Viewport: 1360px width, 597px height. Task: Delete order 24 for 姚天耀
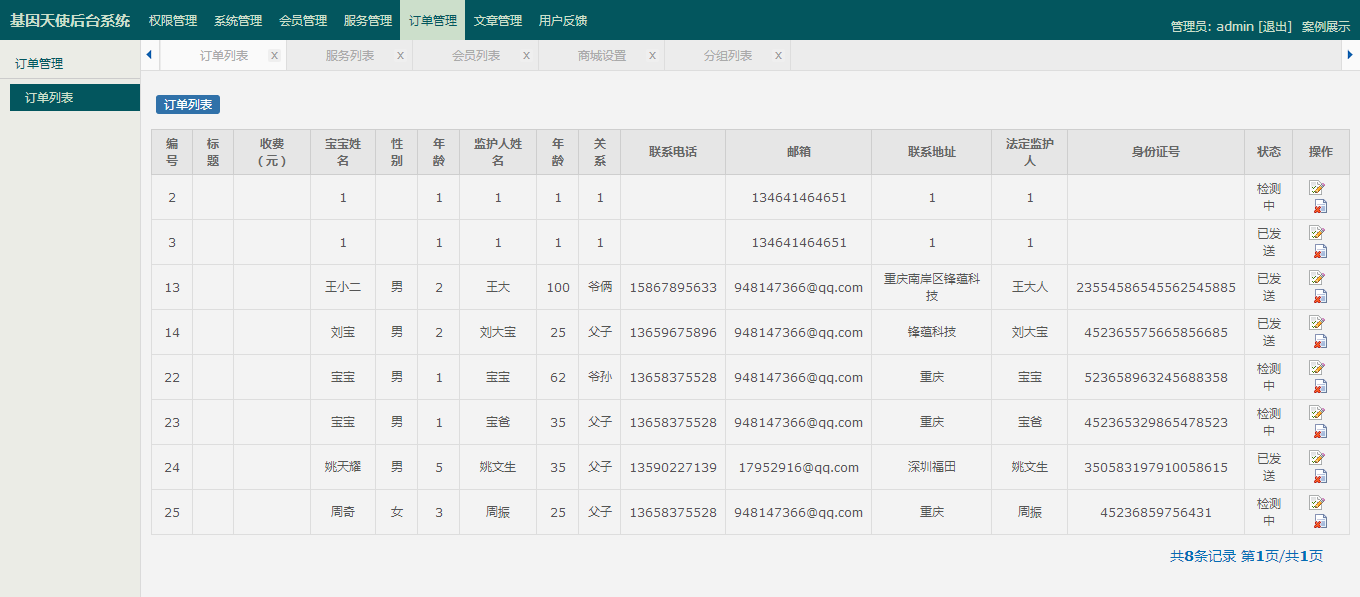coord(1320,477)
